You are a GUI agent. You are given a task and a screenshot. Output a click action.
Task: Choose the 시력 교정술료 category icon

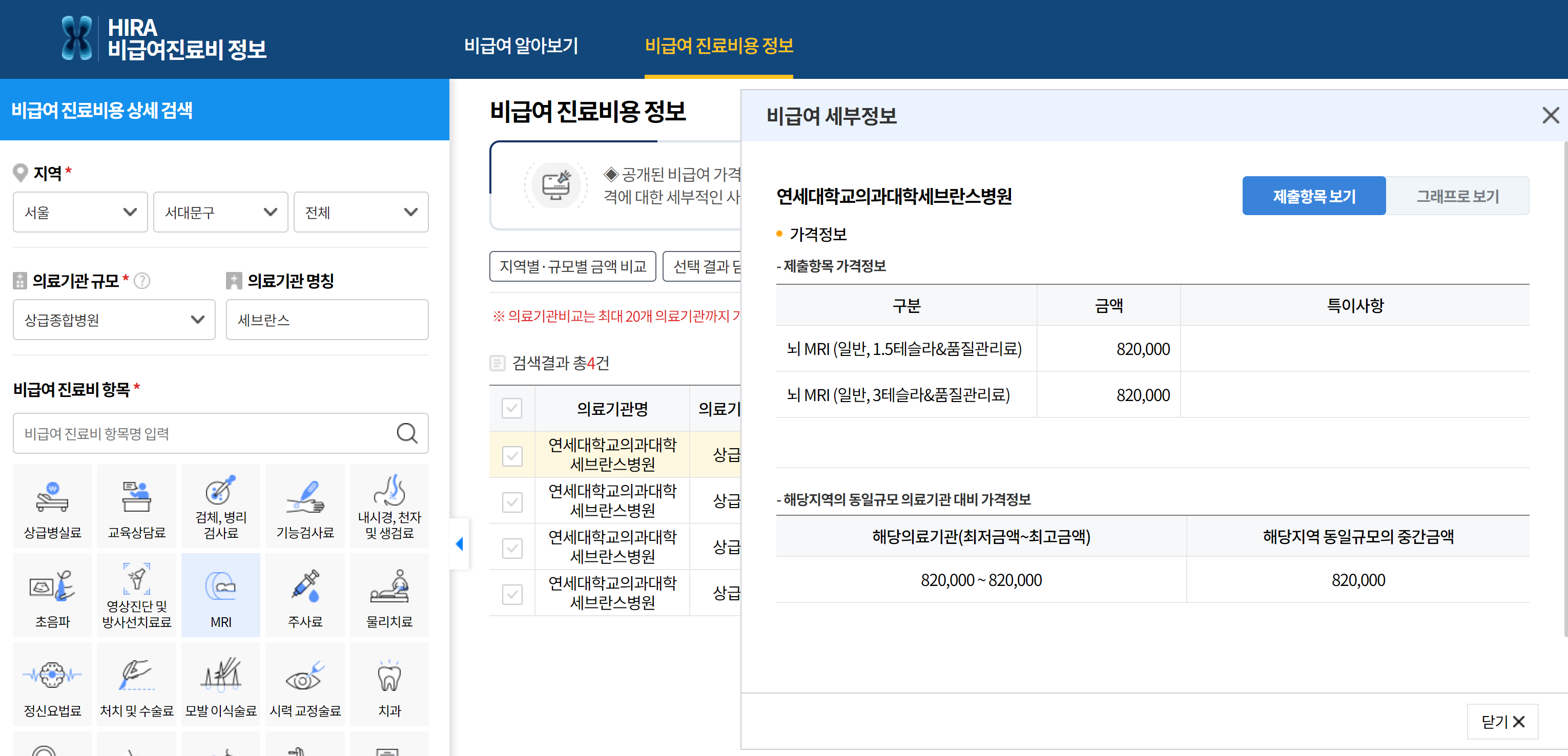[x=305, y=684]
